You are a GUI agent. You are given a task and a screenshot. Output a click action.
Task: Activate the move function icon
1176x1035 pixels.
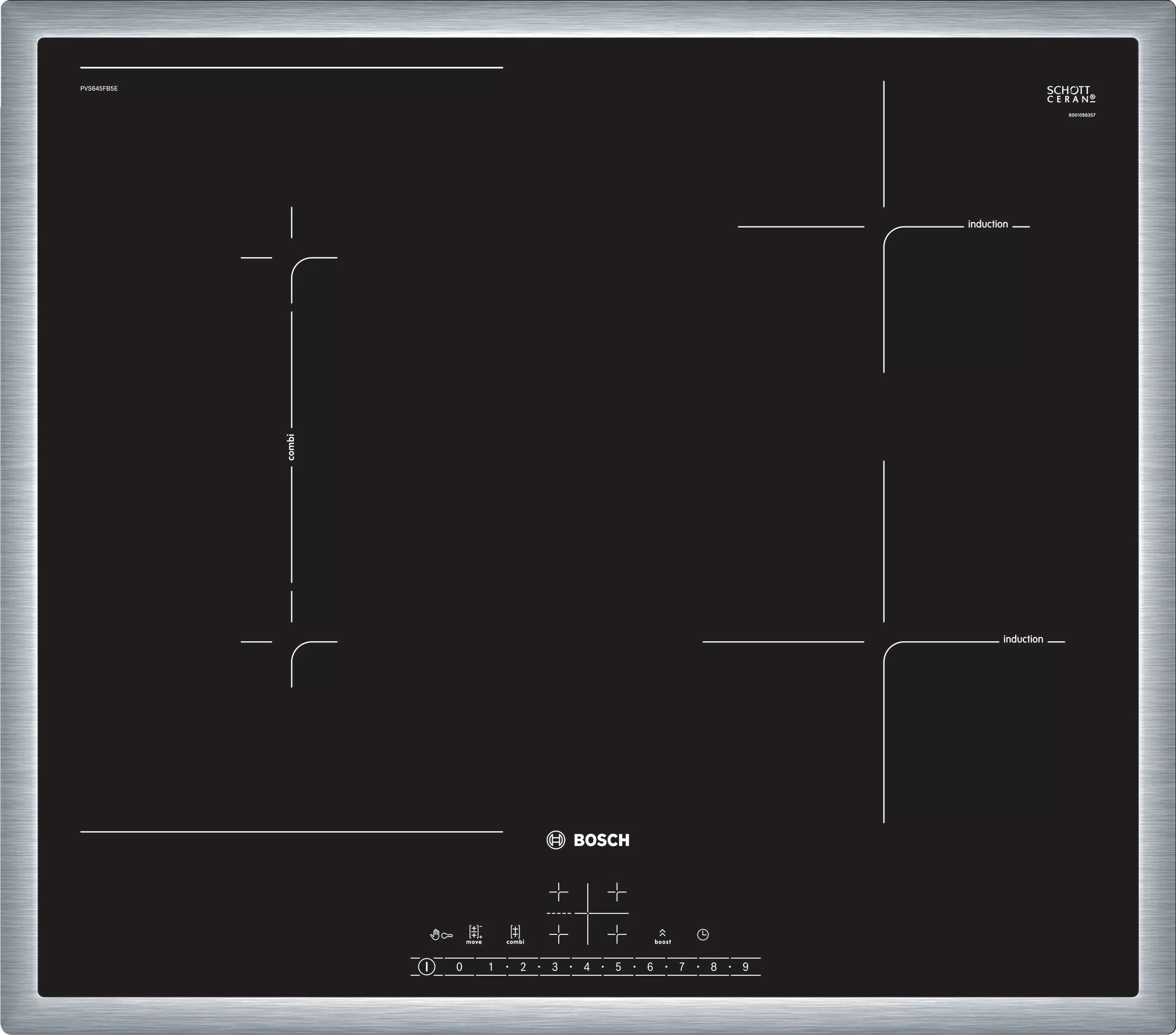tap(474, 935)
